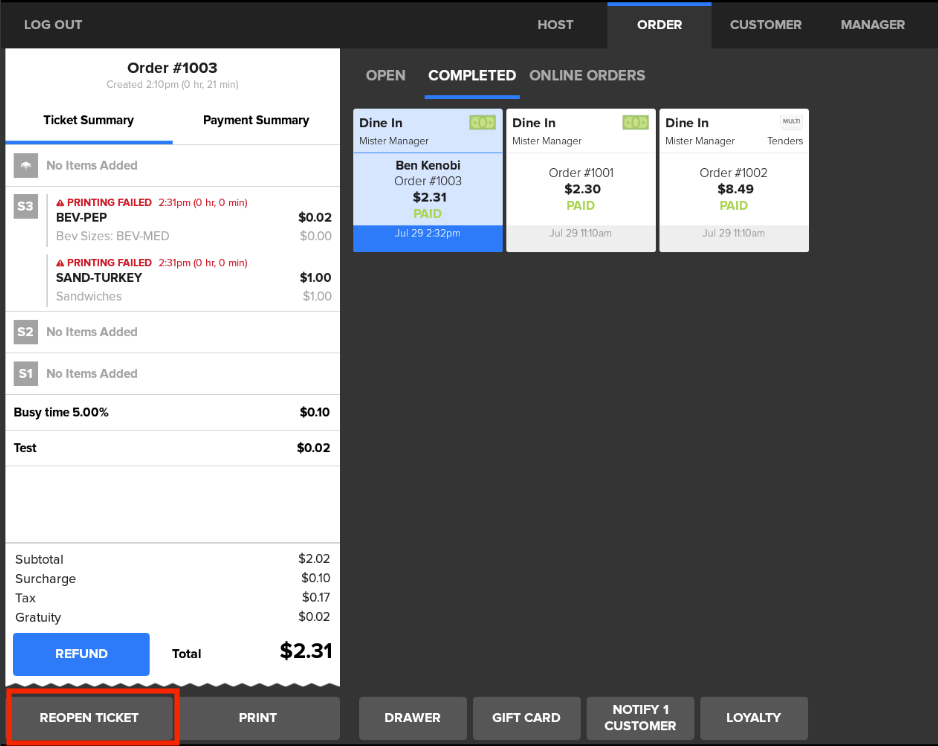Click the REOPEN TICKET button
The width and height of the screenshot is (938, 746).
tap(90, 717)
